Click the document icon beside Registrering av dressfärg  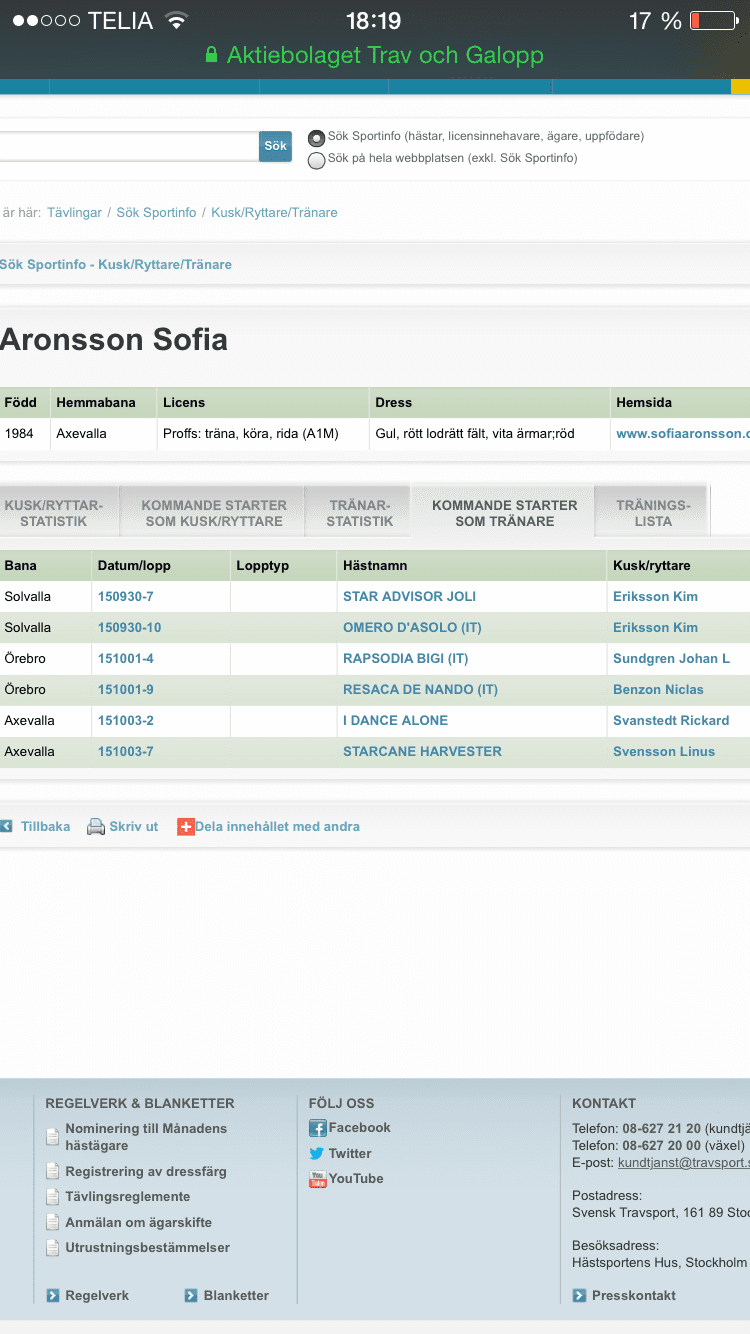pyautogui.click(x=53, y=1172)
